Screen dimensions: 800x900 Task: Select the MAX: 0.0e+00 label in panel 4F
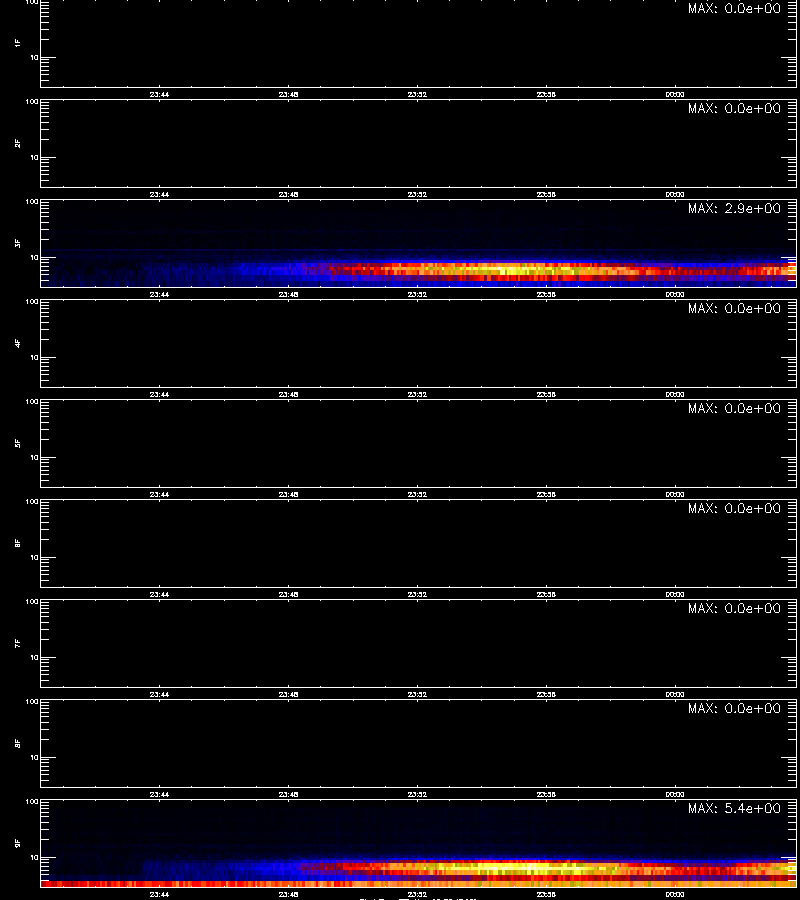click(x=734, y=308)
